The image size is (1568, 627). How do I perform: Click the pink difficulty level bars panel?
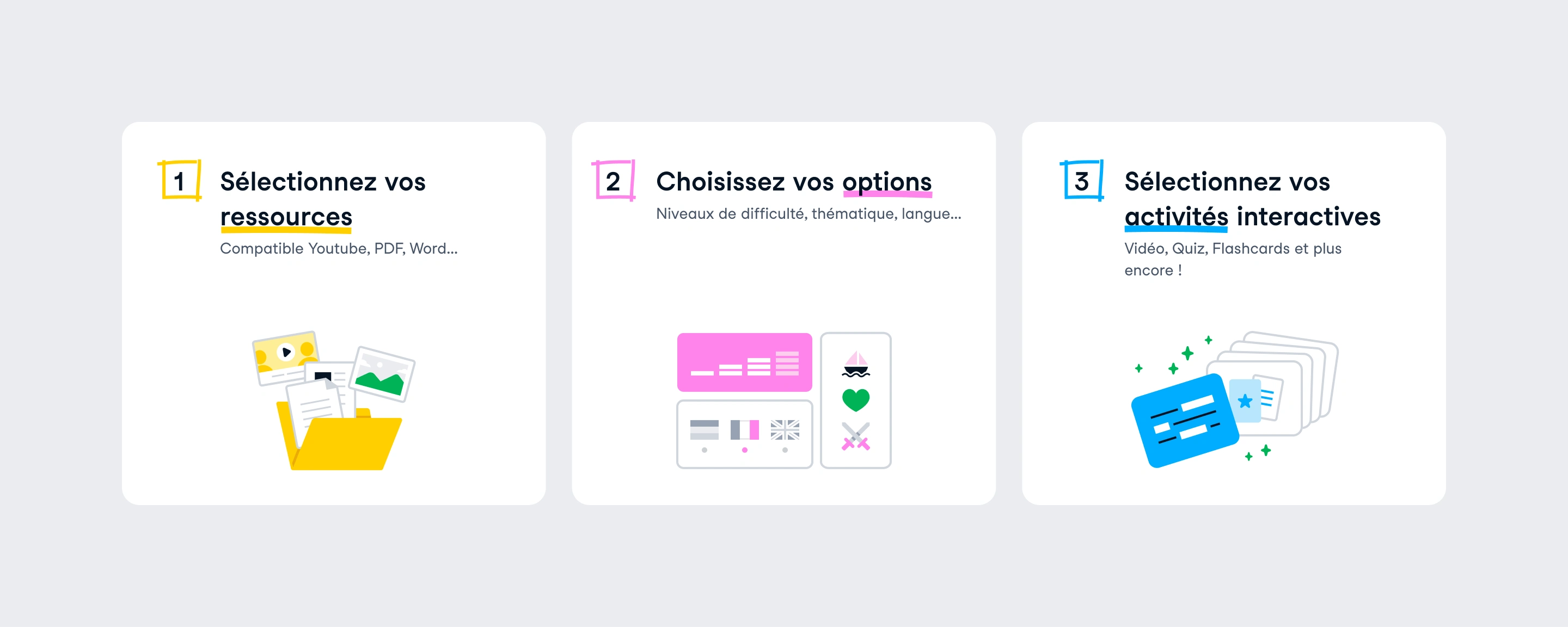click(x=744, y=362)
